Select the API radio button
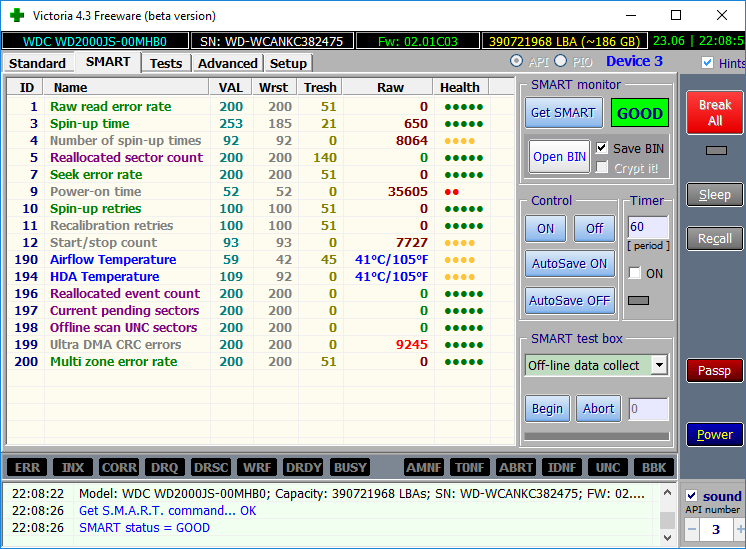Viewport: 746px width, 549px height. (516, 61)
